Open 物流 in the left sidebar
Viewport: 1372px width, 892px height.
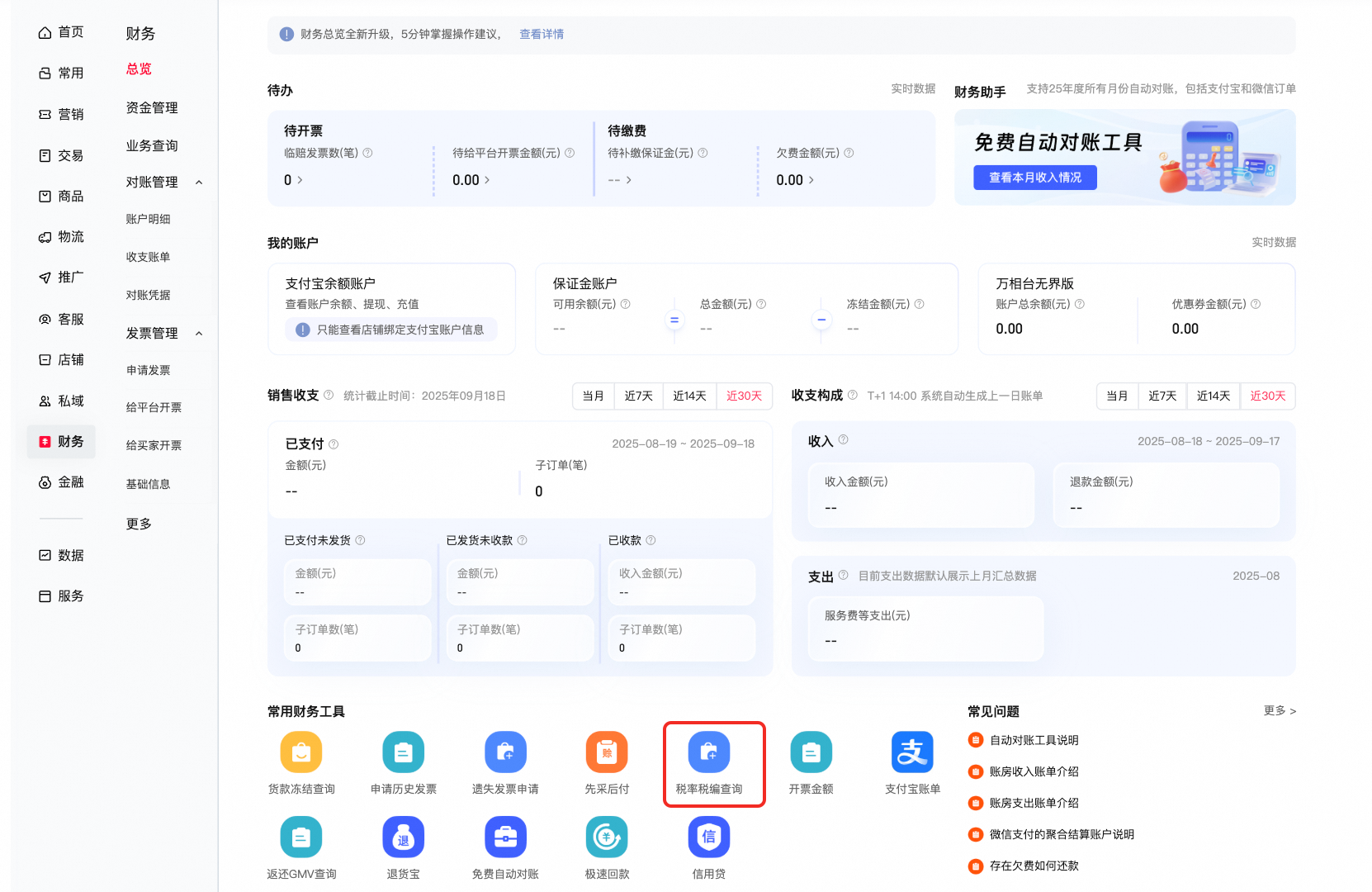tap(61, 237)
